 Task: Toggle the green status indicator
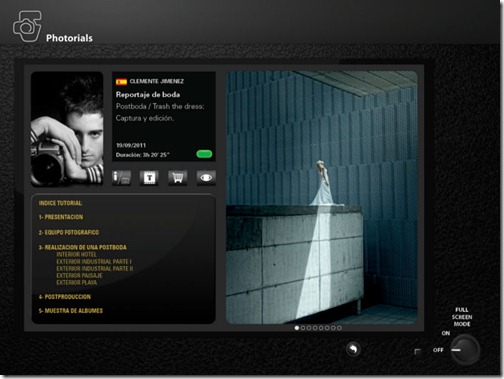click(x=204, y=154)
